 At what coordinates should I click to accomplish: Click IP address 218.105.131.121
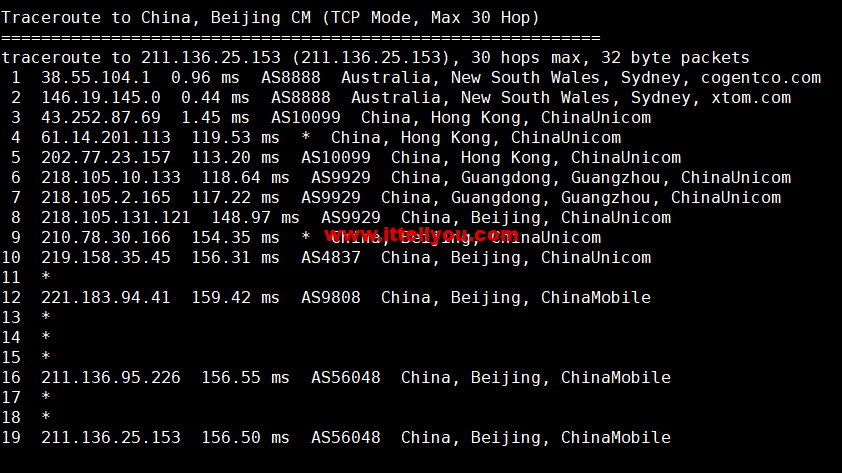tap(115, 217)
